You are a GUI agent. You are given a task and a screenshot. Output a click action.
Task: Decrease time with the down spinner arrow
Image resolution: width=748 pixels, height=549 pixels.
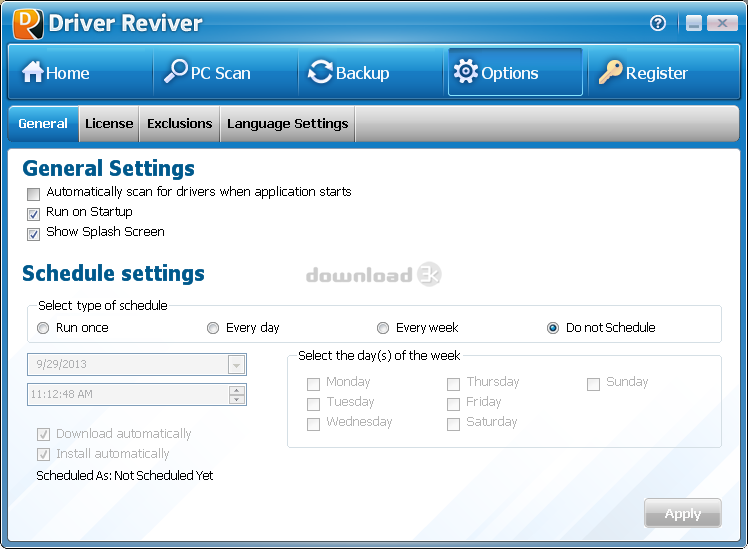(237, 399)
